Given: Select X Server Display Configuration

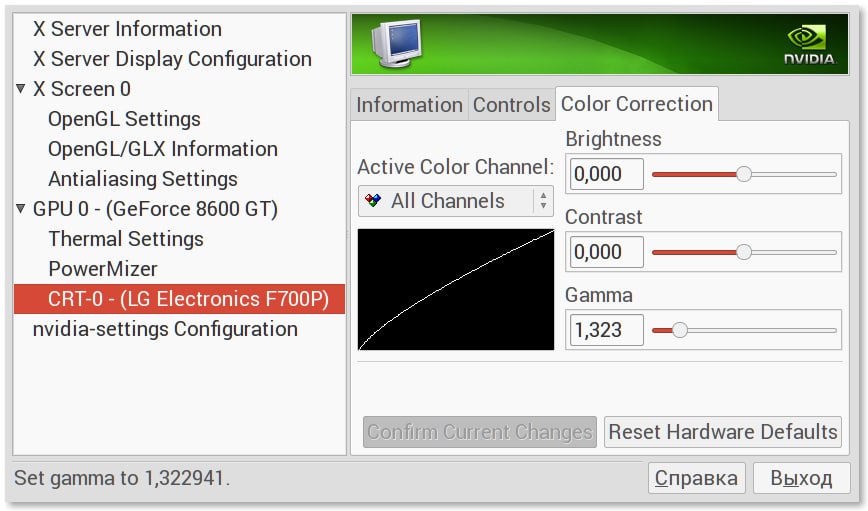Looking at the screenshot, I should click(x=172, y=59).
